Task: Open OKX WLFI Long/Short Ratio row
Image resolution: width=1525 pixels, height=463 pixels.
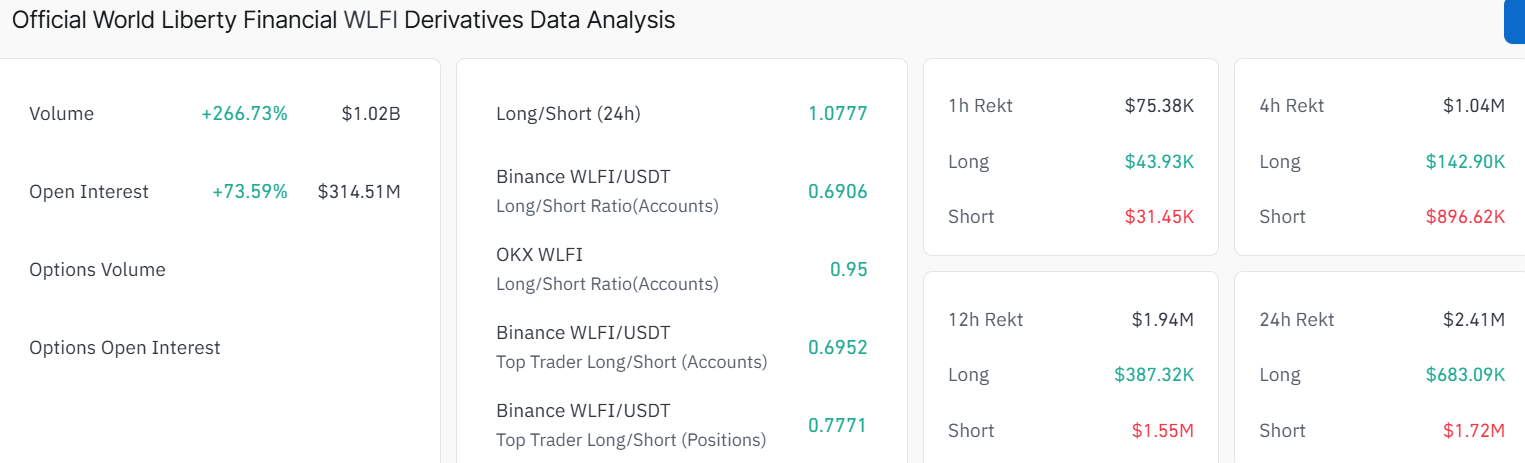Action: [x=607, y=269]
